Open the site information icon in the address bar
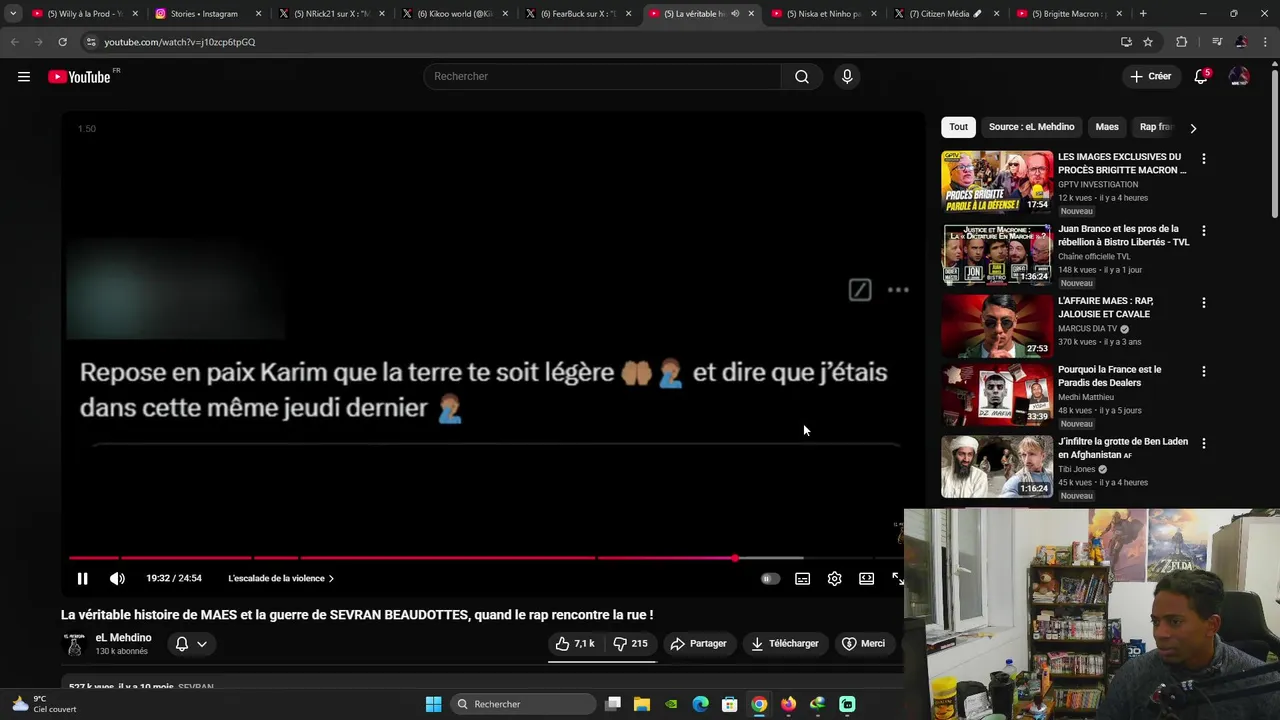This screenshot has height=720, width=1280. (91, 42)
